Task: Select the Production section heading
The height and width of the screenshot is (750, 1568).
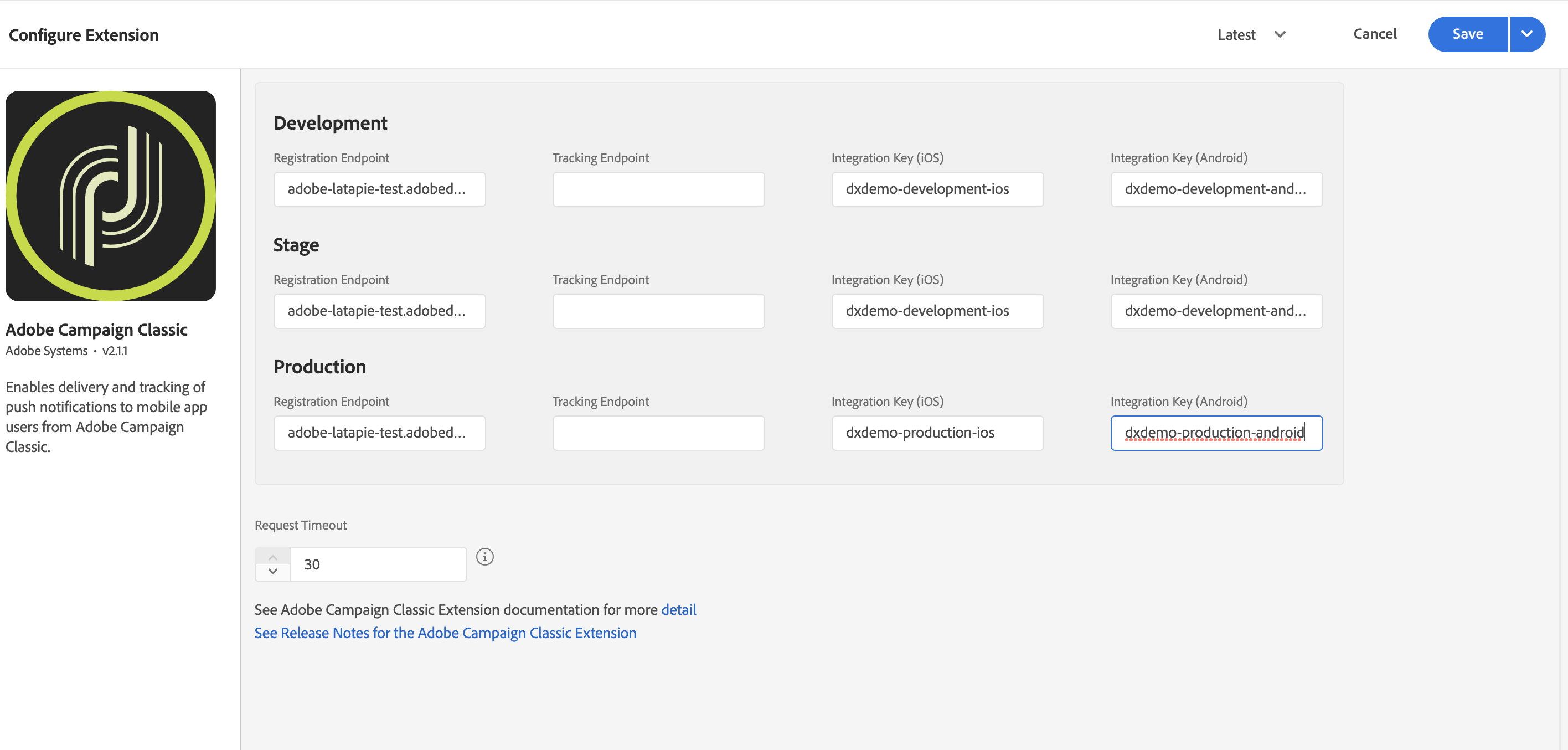Action: [x=319, y=367]
